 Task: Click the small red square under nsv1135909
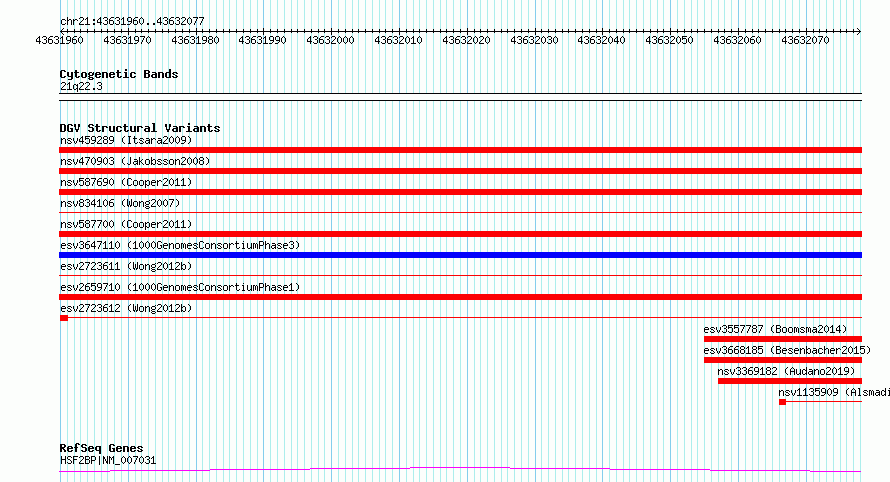pyautogui.click(x=782, y=402)
